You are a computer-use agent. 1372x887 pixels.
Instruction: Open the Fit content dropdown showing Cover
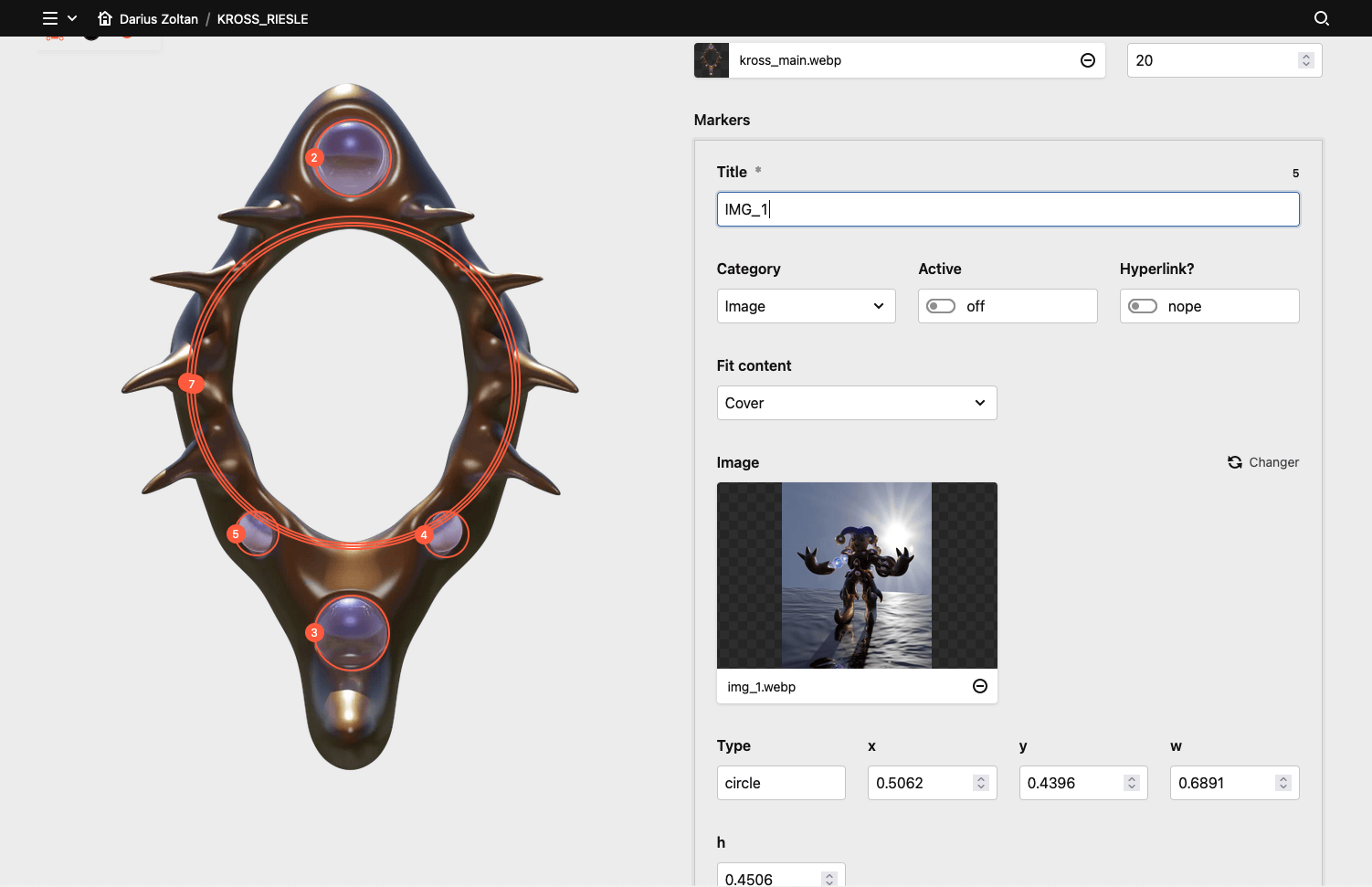pos(857,403)
